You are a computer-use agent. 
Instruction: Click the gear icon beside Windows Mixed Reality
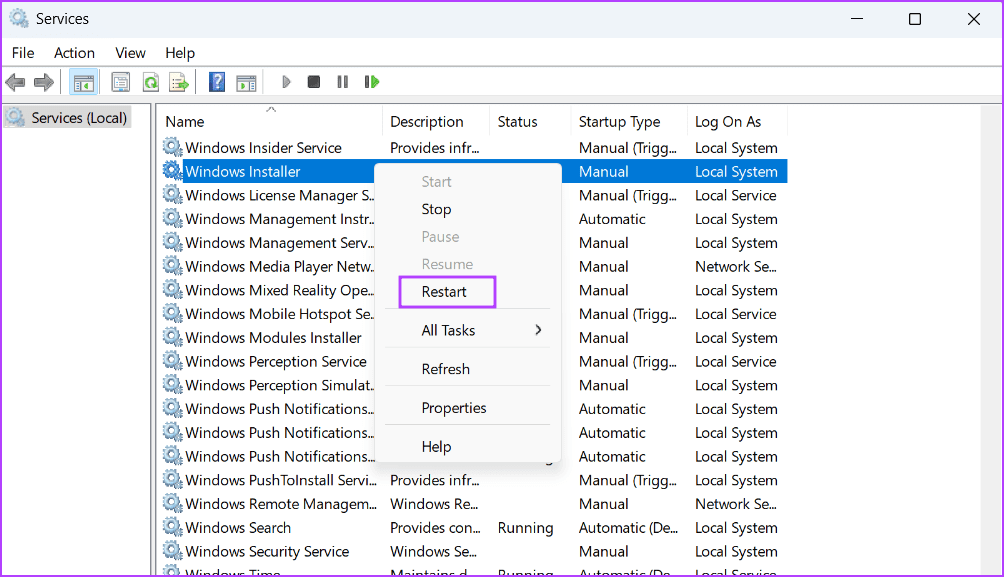(172, 289)
